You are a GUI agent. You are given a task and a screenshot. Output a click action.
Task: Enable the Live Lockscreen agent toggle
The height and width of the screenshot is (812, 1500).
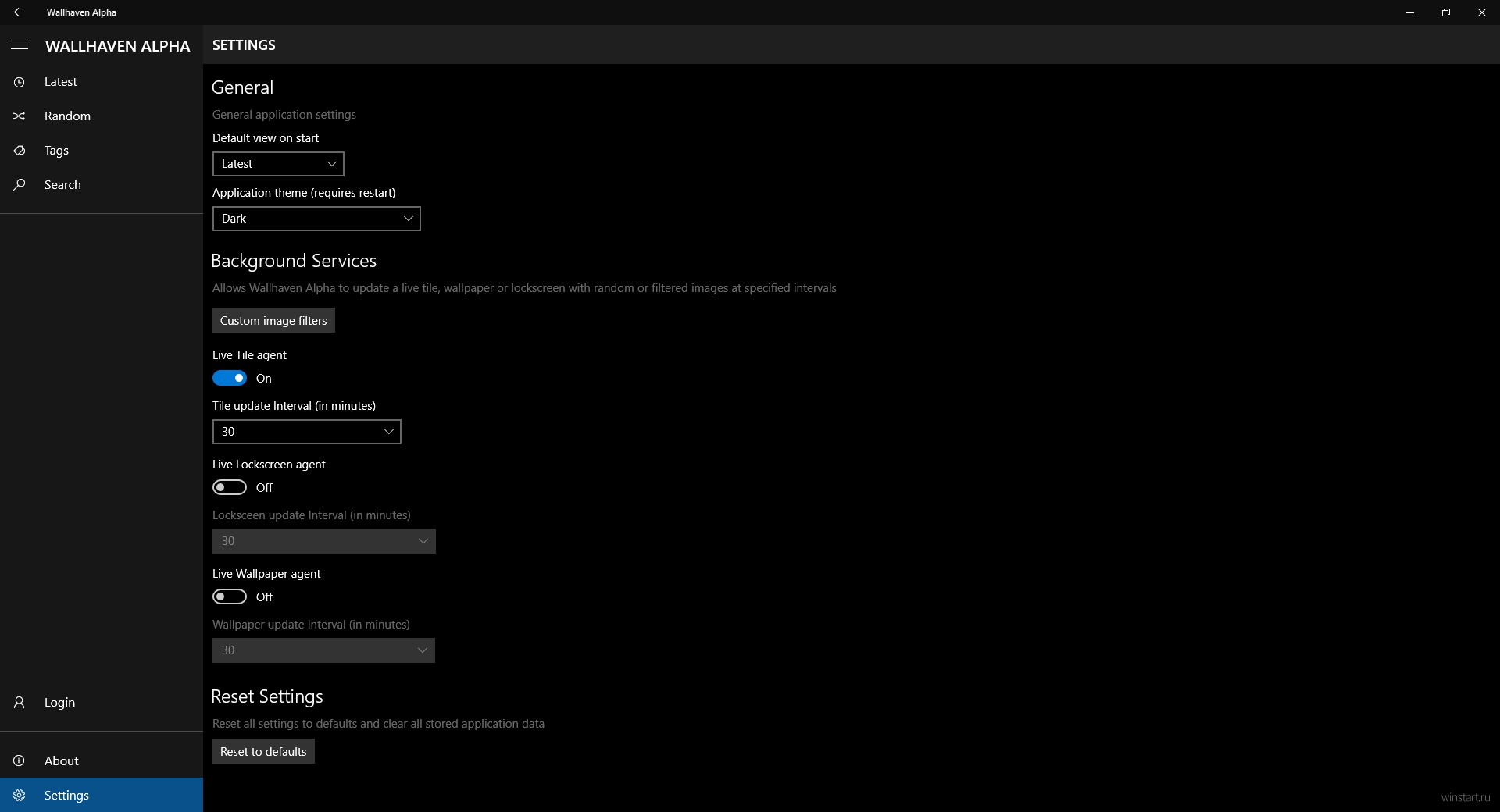coord(230,488)
